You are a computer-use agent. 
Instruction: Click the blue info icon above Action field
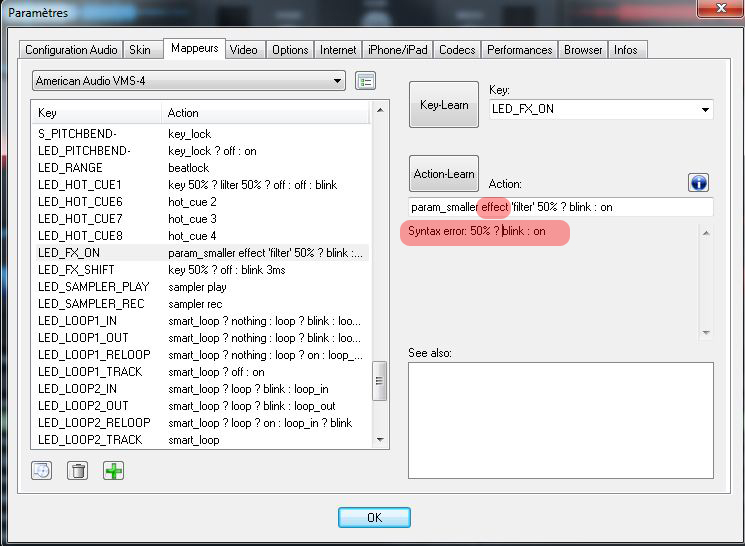(699, 182)
